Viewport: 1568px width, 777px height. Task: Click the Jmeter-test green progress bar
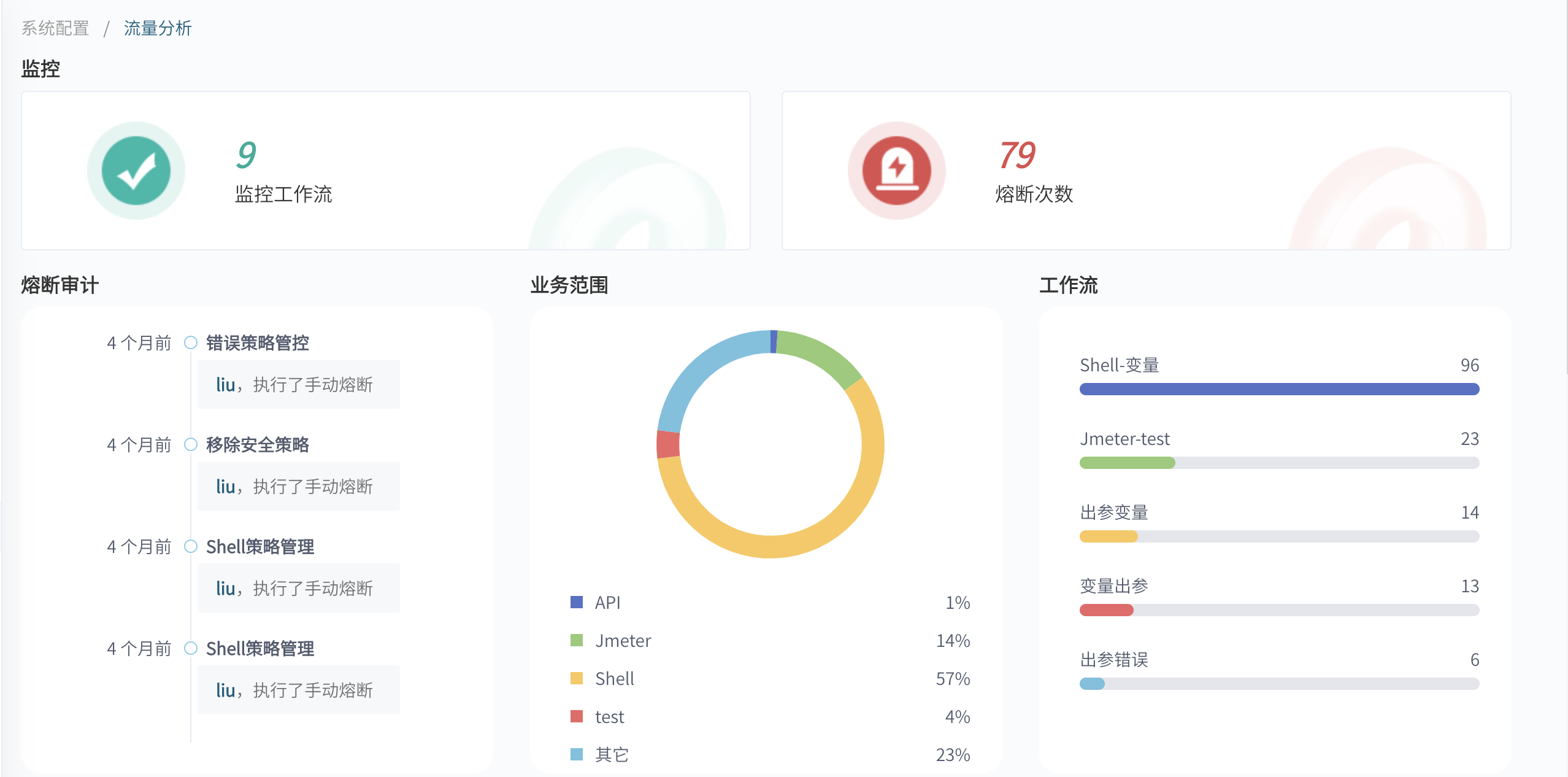[1127, 463]
